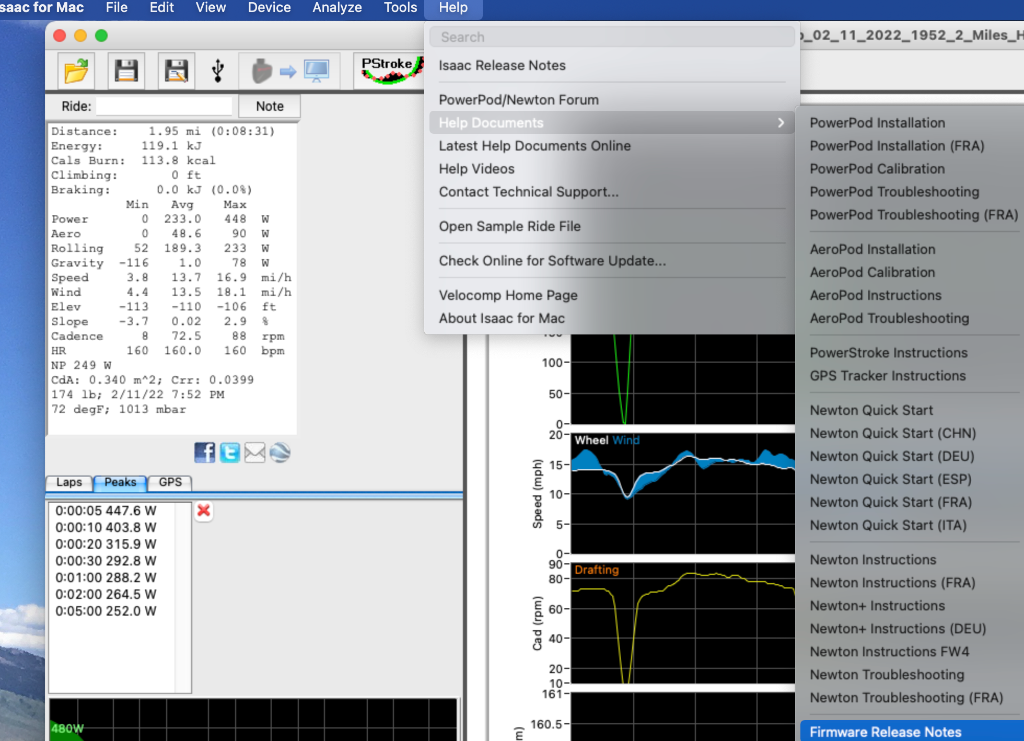
Task: Share ride on Facebook icon
Action: [x=204, y=452]
